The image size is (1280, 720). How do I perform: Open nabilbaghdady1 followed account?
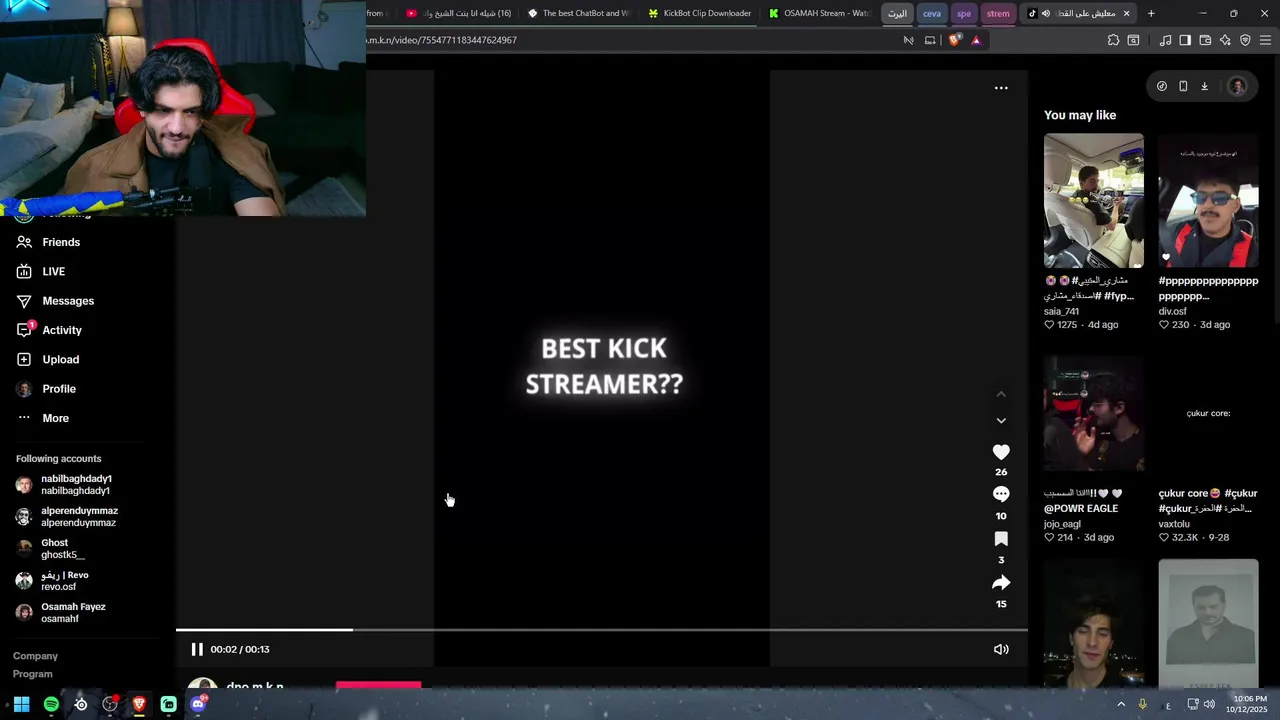(x=64, y=485)
